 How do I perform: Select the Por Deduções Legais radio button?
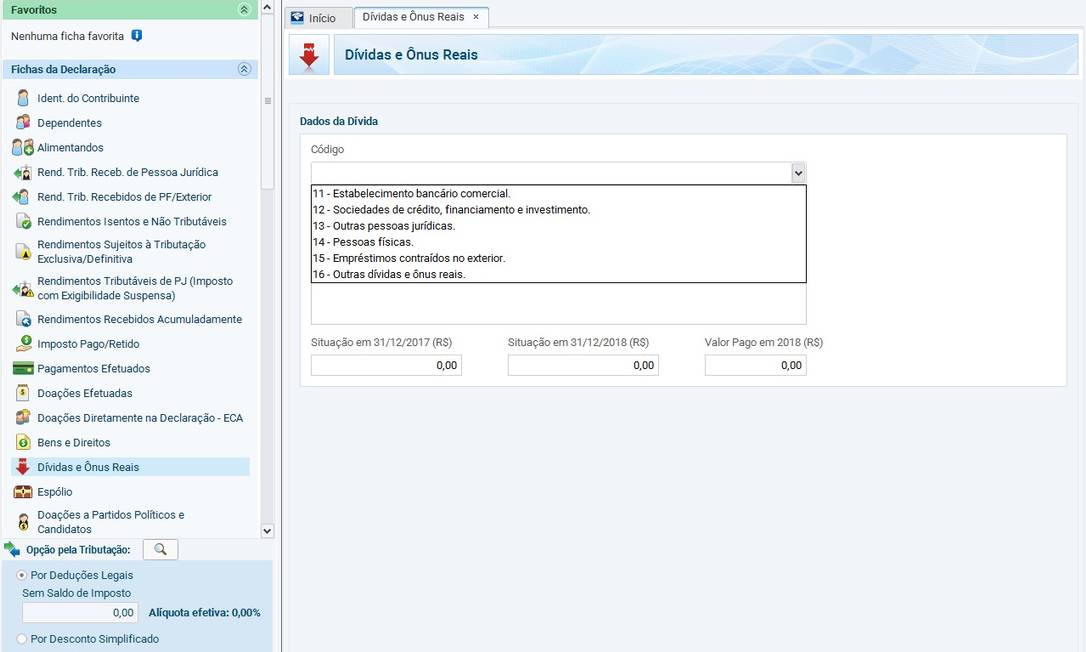tap(22, 576)
